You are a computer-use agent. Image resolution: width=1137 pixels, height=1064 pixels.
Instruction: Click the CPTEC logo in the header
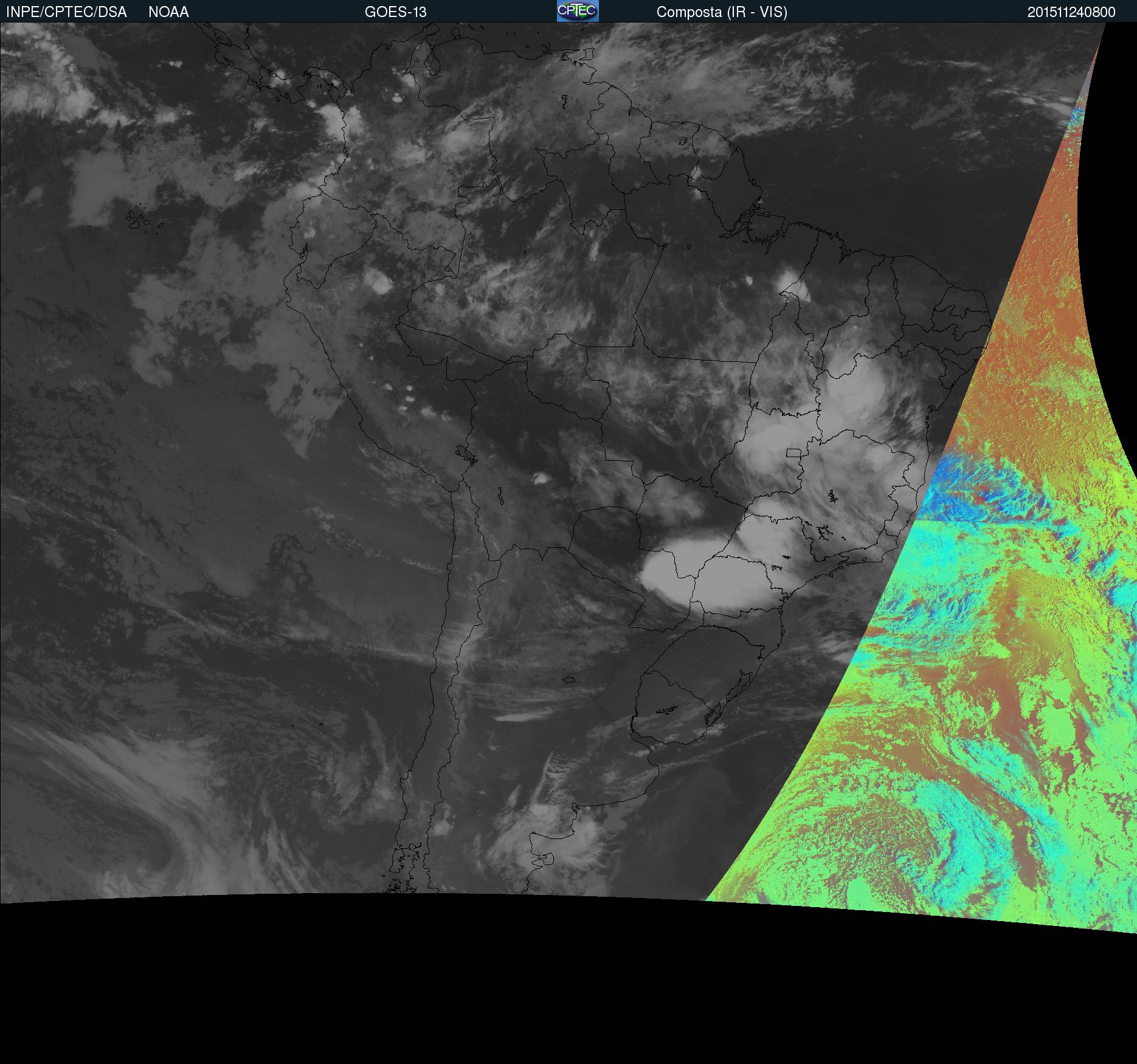coord(578,11)
